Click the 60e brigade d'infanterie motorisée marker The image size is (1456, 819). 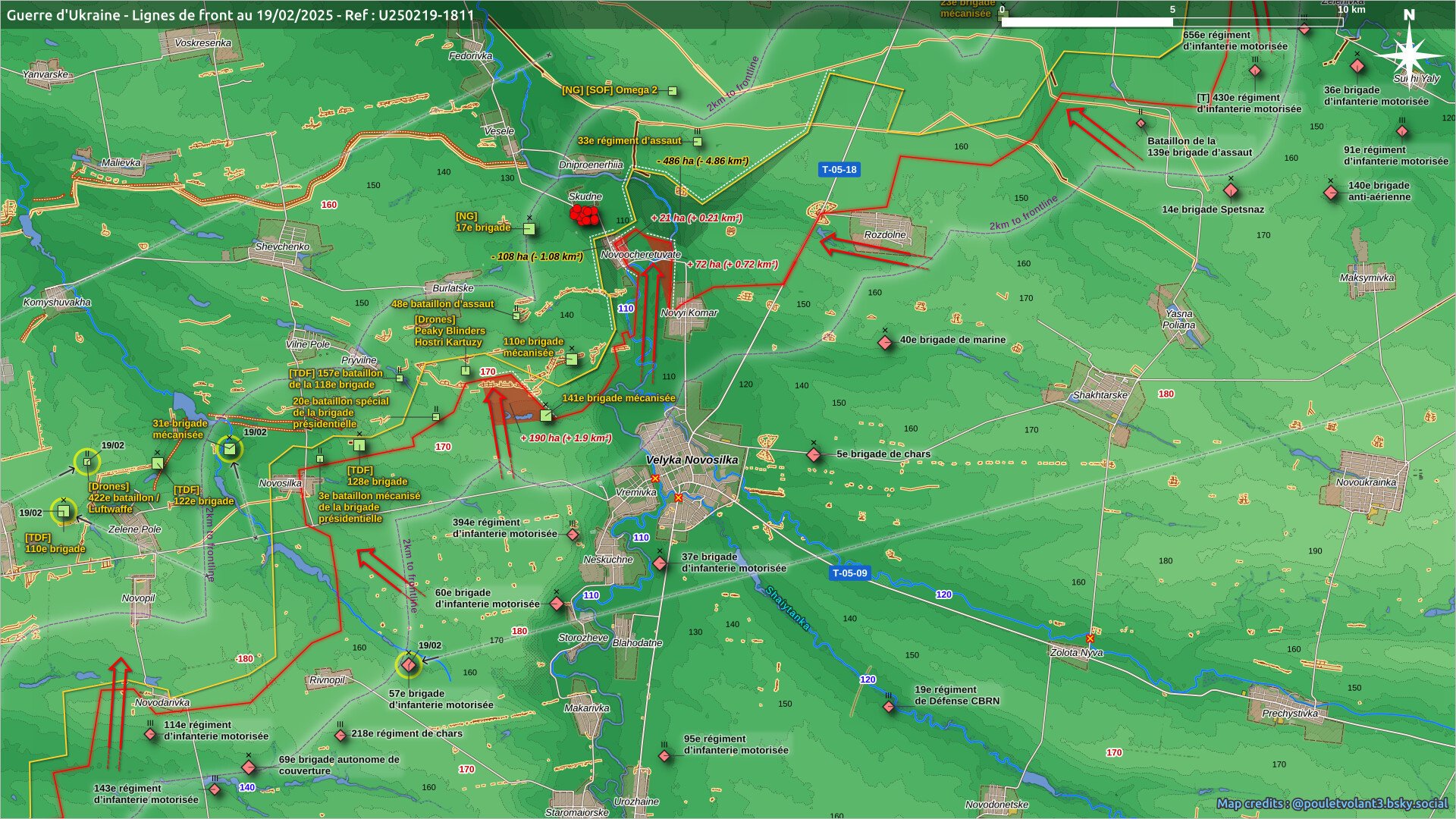(x=557, y=604)
